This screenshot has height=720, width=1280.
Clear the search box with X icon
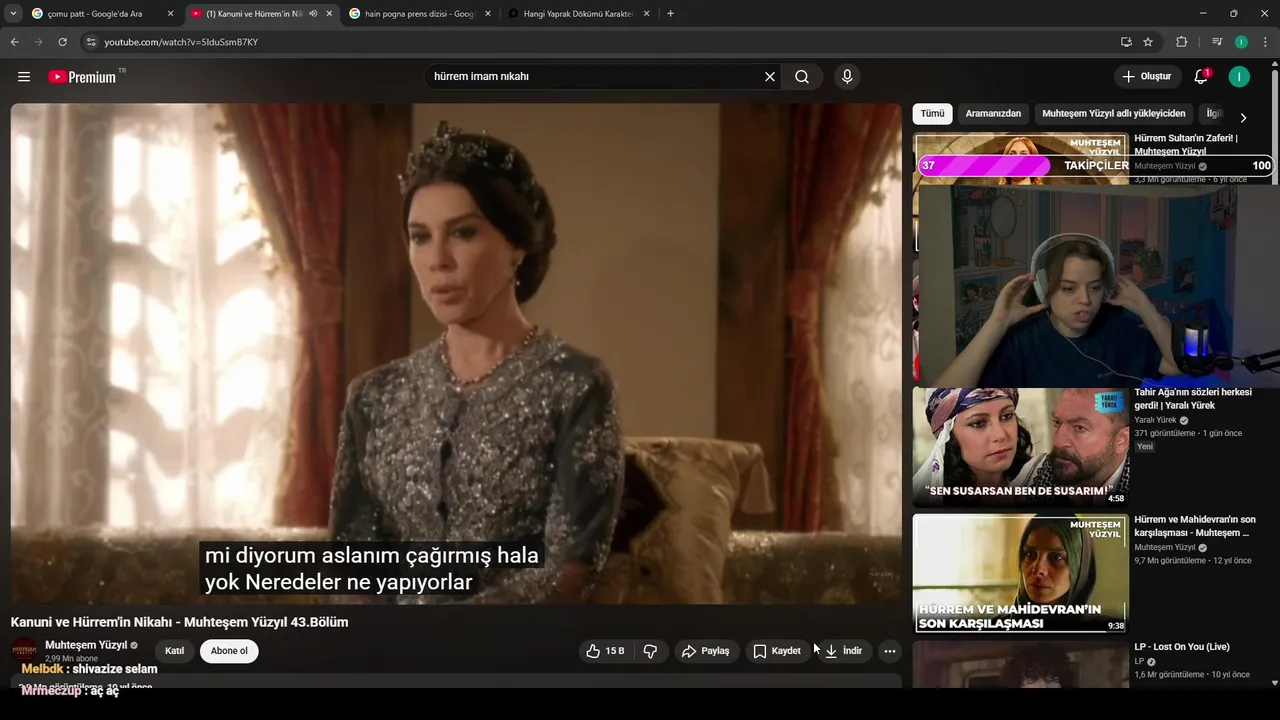770,77
